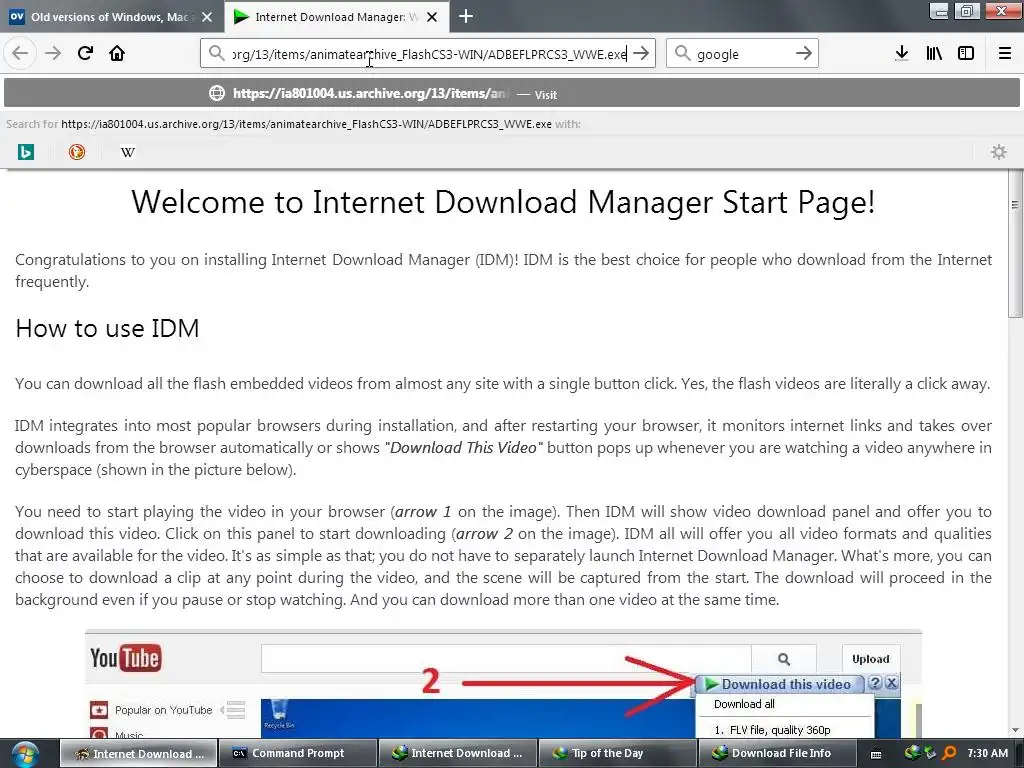Click the YouTube logo in the picture
The width and height of the screenshot is (1024, 768).
[125, 658]
